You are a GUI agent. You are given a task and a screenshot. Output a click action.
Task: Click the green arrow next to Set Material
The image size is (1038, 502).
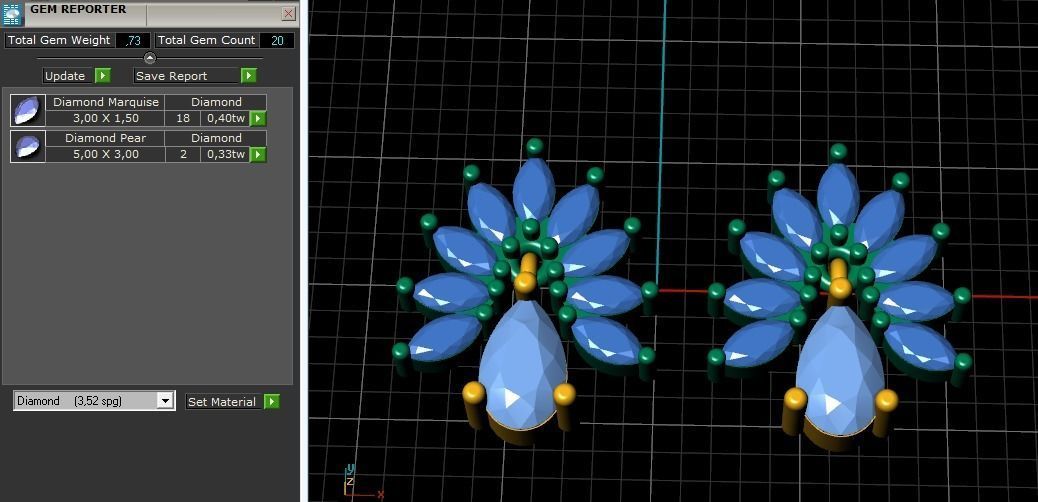pyautogui.click(x=271, y=401)
